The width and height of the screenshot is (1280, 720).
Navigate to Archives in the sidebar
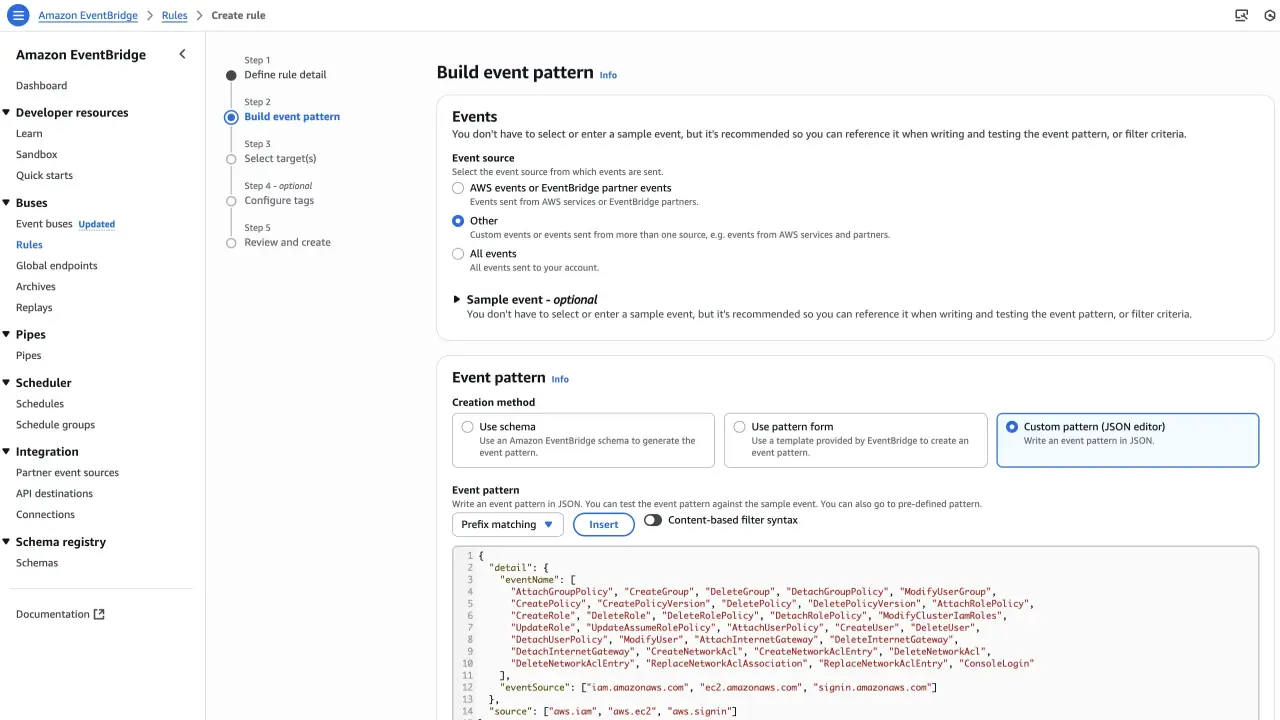tap(36, 287)
